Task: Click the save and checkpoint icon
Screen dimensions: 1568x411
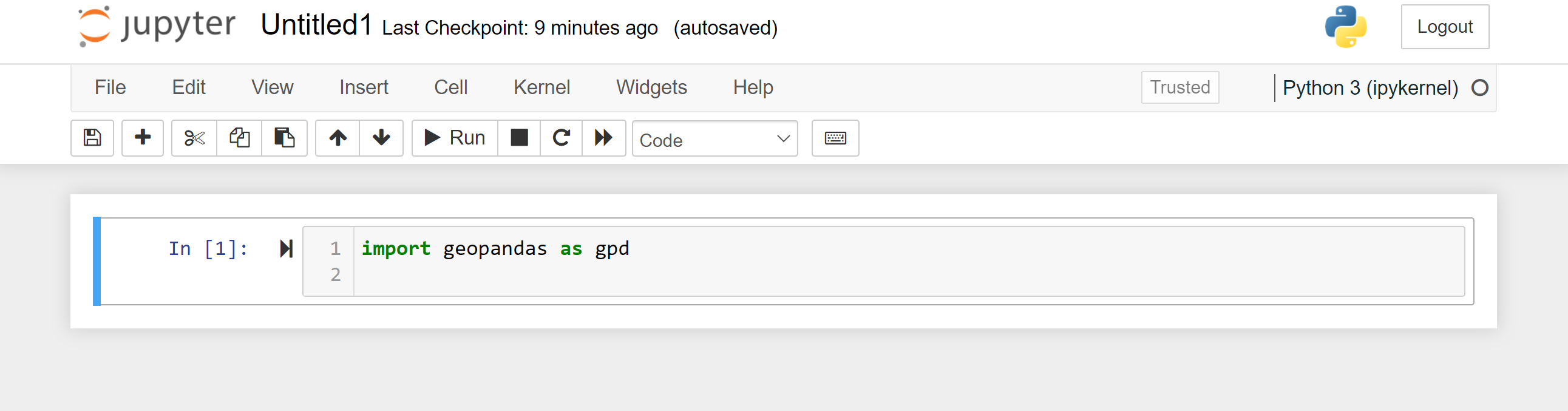Action: 92,138
